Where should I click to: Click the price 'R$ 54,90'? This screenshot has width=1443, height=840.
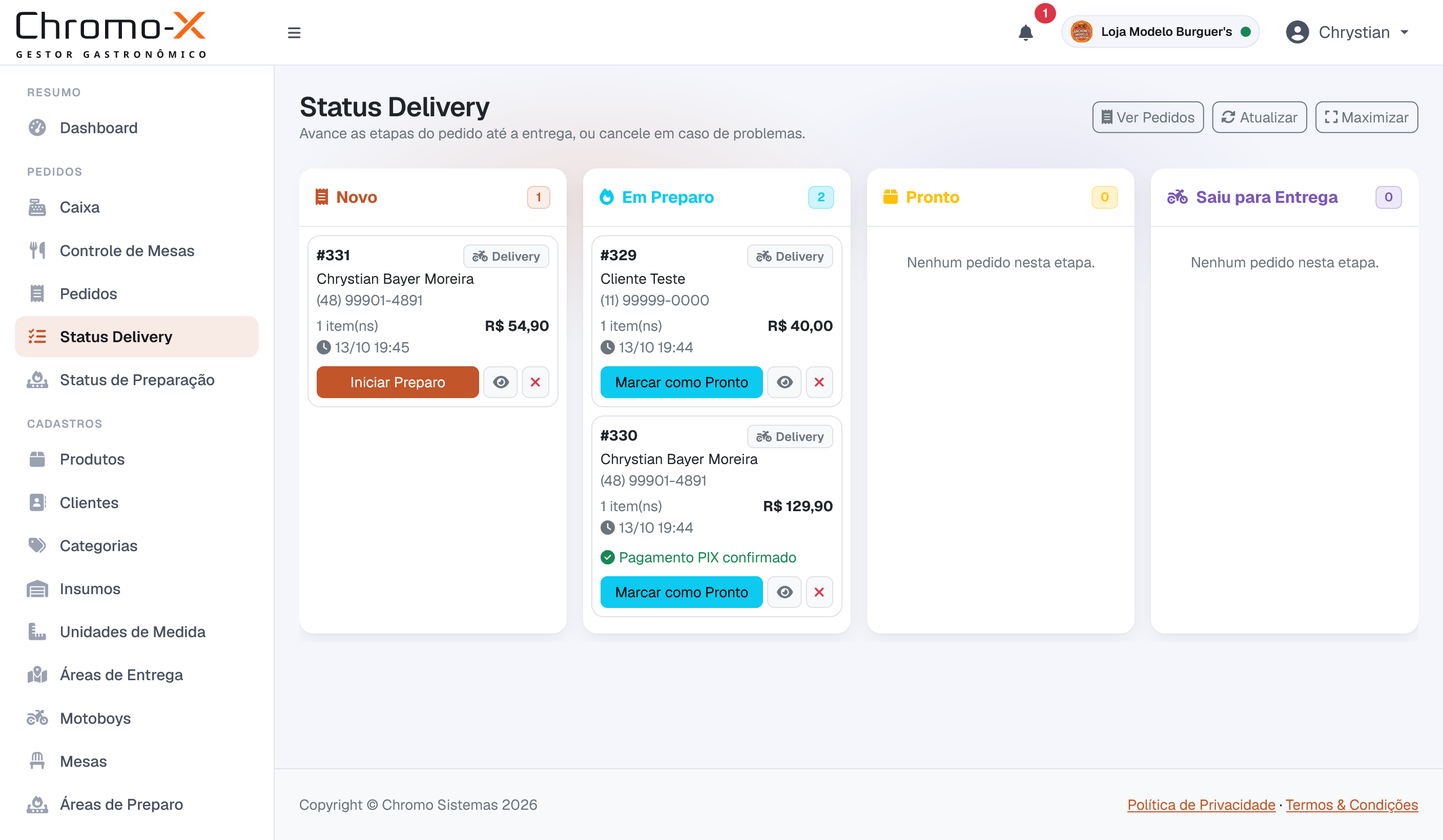click(x=517, y=326)
